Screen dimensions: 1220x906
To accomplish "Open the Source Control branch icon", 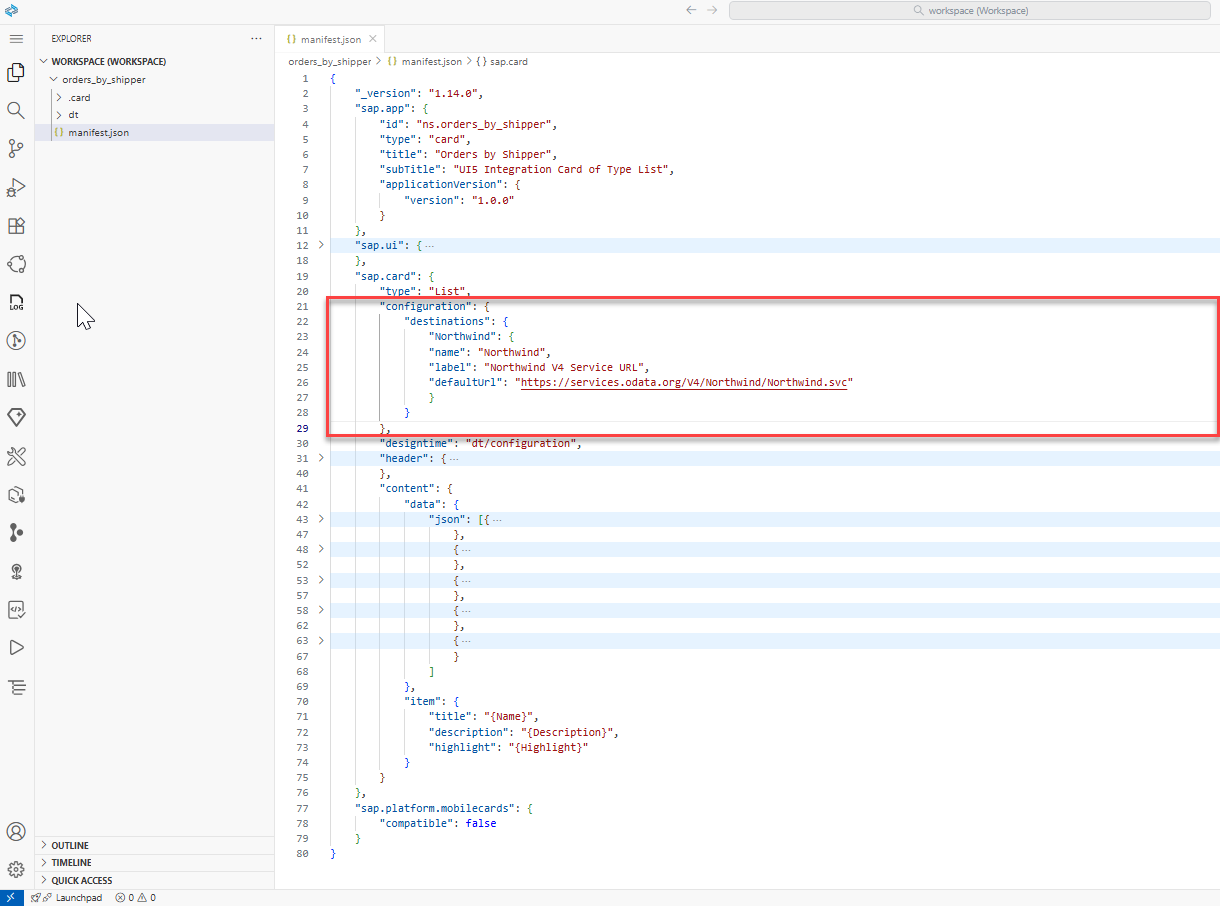I will [16, 149].
